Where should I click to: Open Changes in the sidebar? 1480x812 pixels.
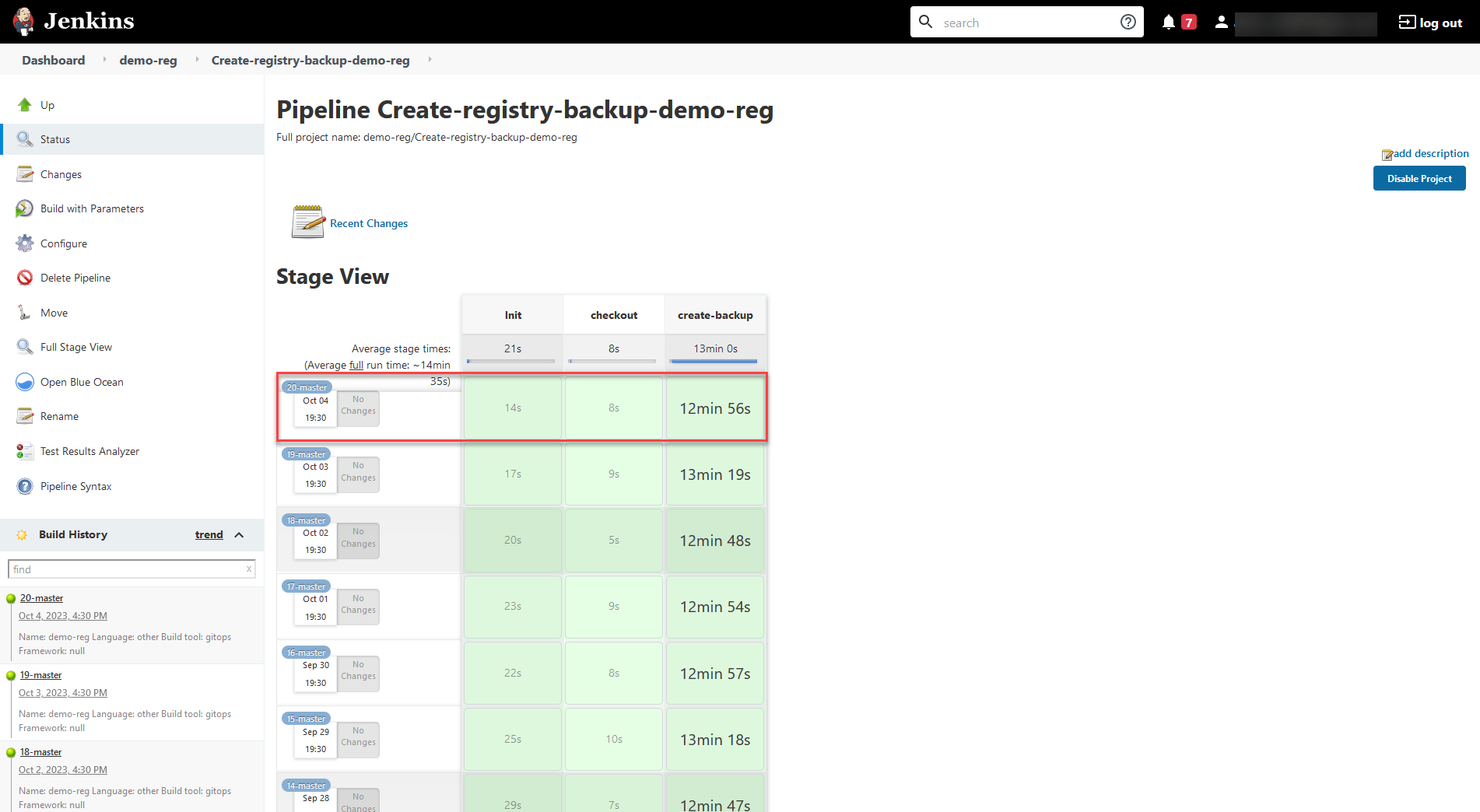pos(61,174)
